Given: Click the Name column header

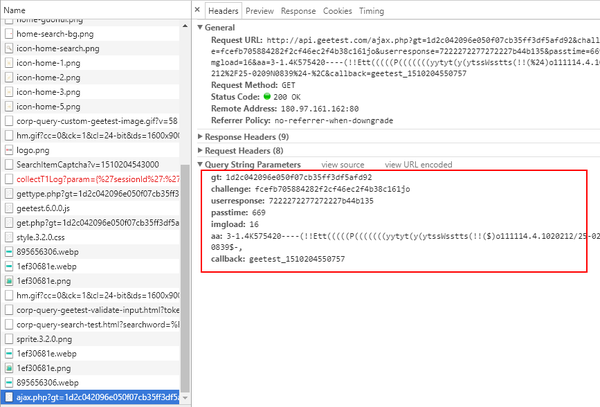Looking at the screenshot, I should [x=15, y=10].
